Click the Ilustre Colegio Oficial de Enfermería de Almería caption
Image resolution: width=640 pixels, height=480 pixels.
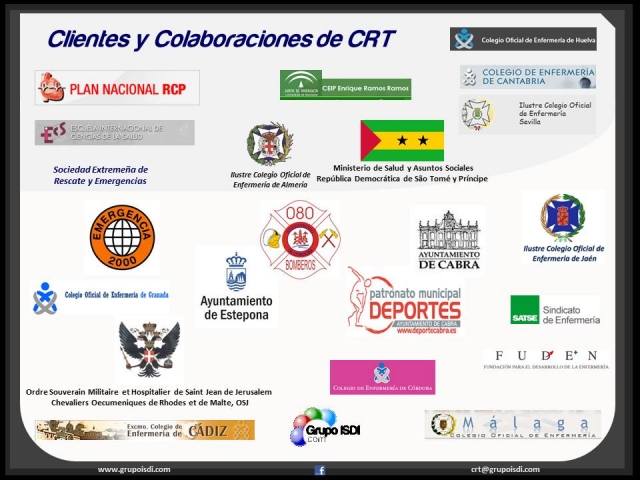pyautogui.click(x=270, y=180)
